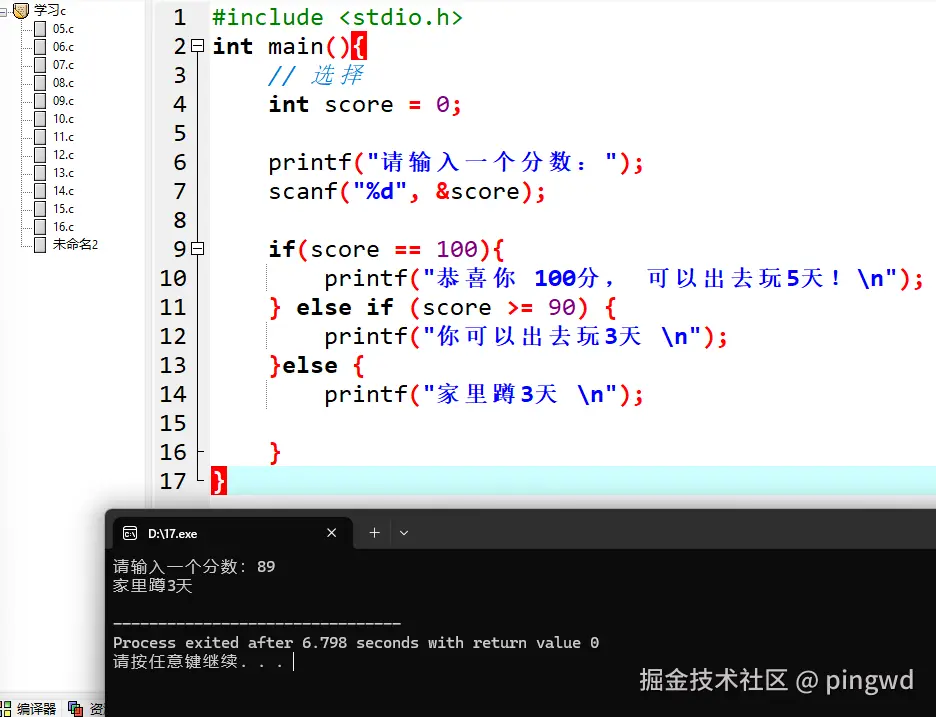Click the file icon beside 未命名2
This screenshot has width=936, height=717.
coord(40,244)
